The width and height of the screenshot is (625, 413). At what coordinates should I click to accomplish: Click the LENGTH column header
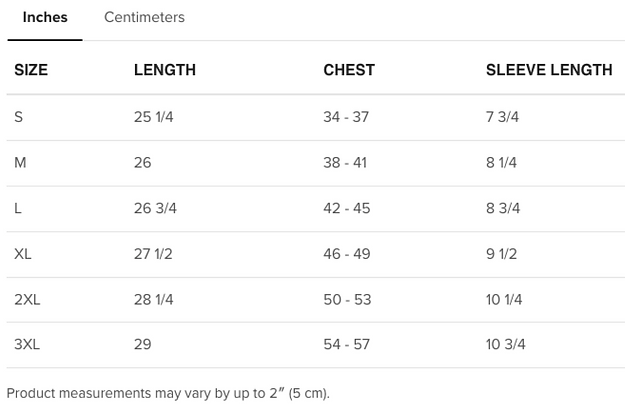click(165, 70)
